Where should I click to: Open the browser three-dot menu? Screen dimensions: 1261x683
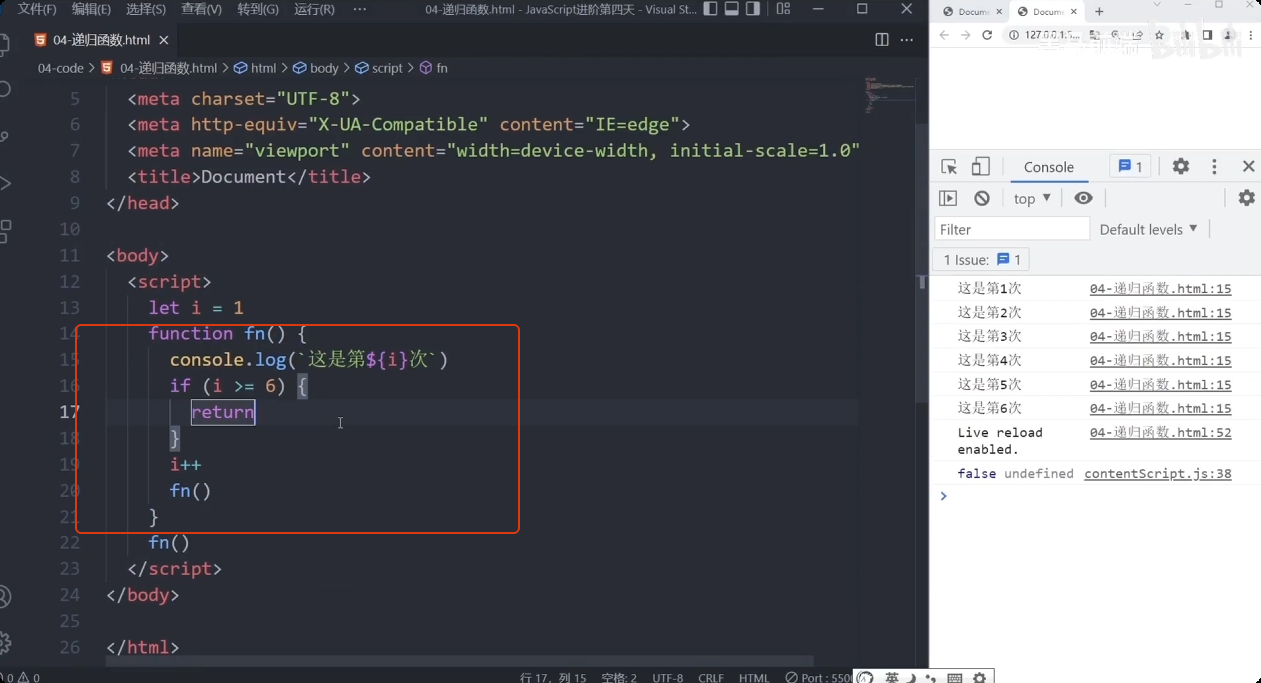point(1249,35)
